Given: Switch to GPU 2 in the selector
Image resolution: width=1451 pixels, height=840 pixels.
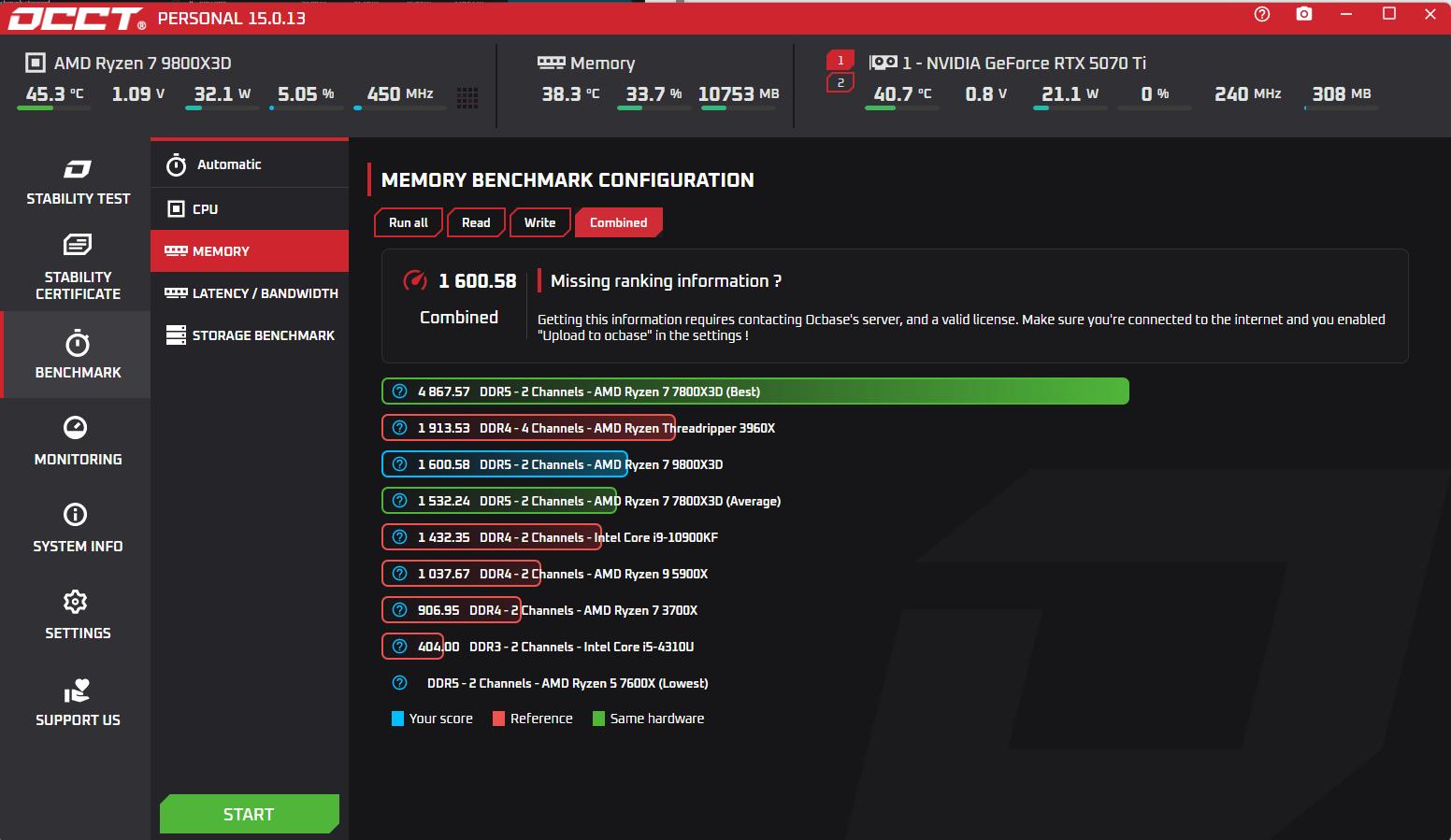Looking at the screenshot, I should [x=840, y=83].
